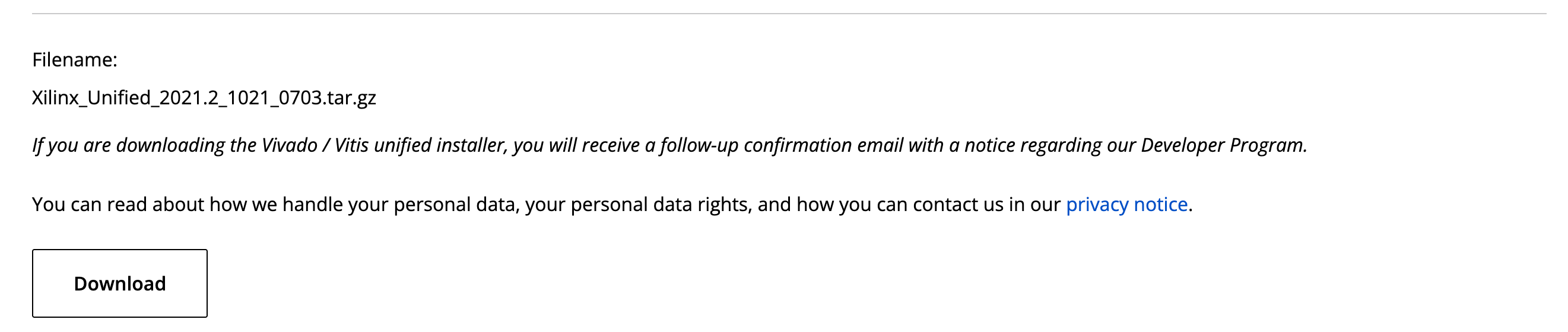The image size is (1568, 332).
Task: Click the "Xilinx_Unified" prefix of the filename
Action: point(91,98)
